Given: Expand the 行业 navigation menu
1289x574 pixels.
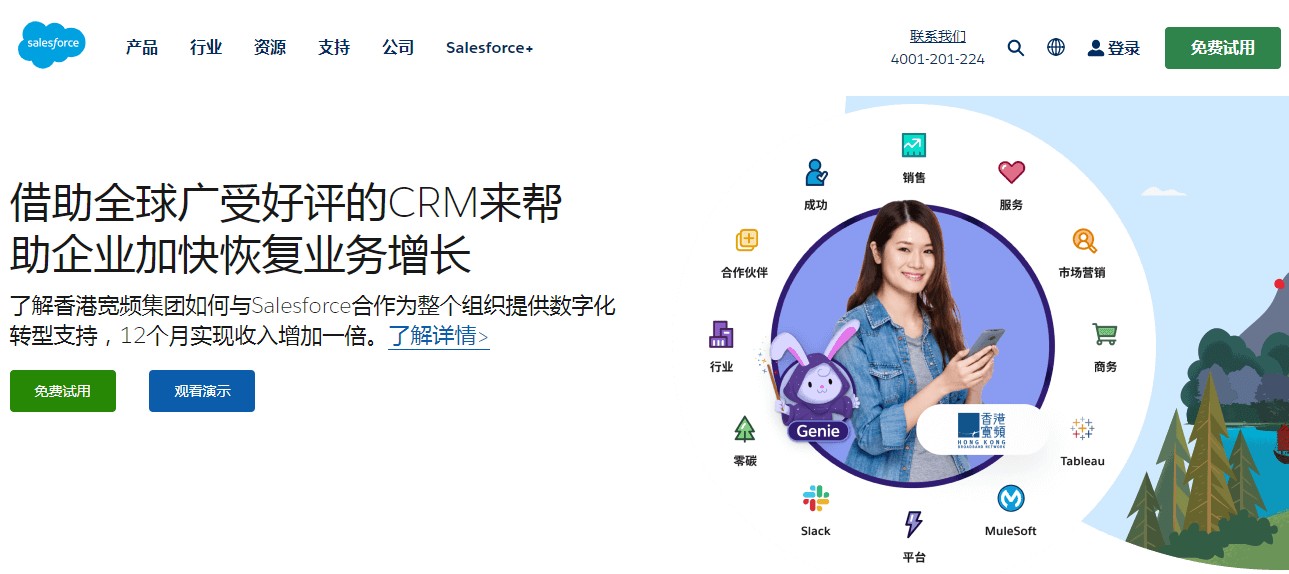Looking at the screenshot, I should click(206, 47).
